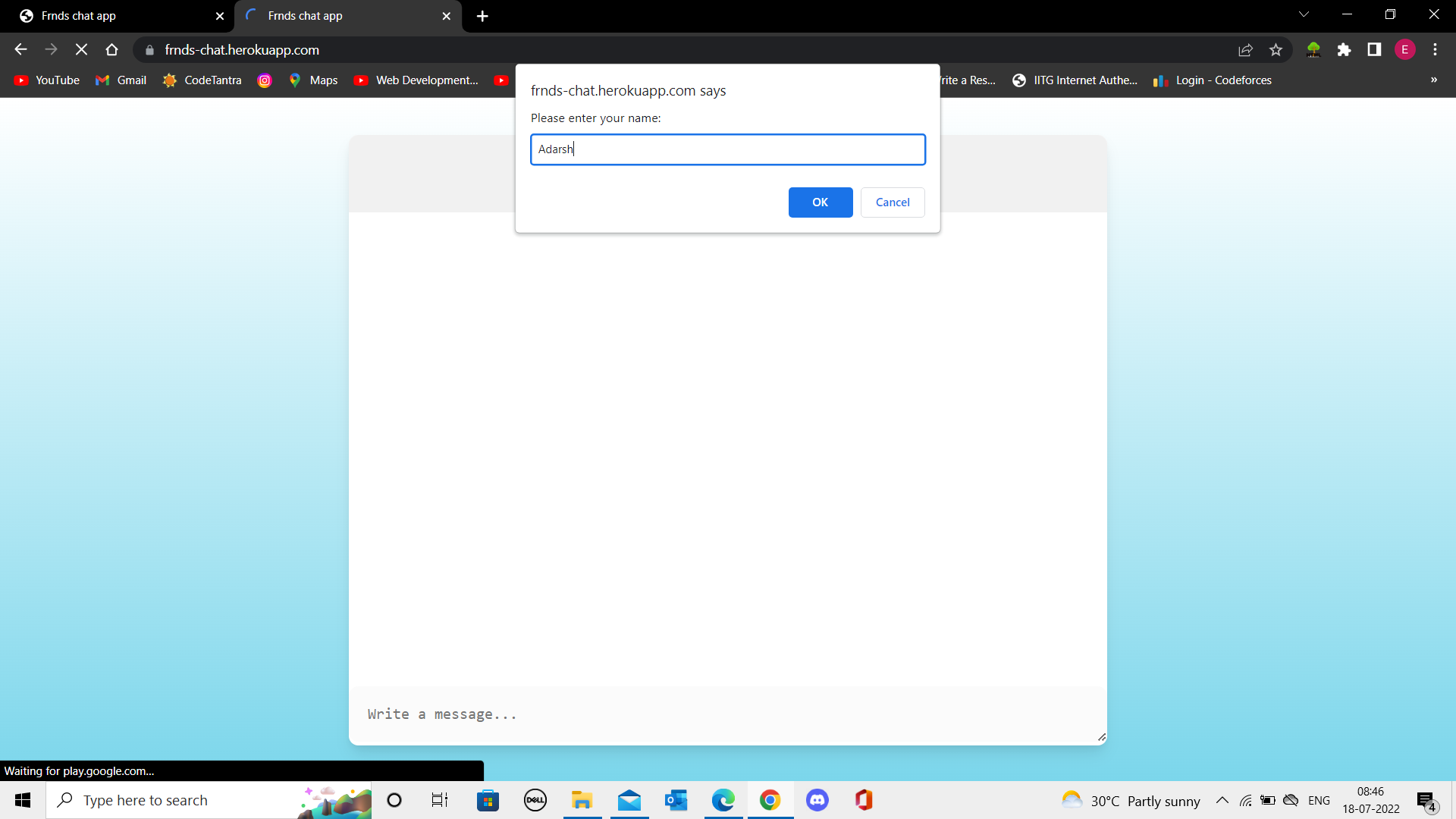Open Instagram bookmark icon
Screen dimensions: 1456x819
265,80
